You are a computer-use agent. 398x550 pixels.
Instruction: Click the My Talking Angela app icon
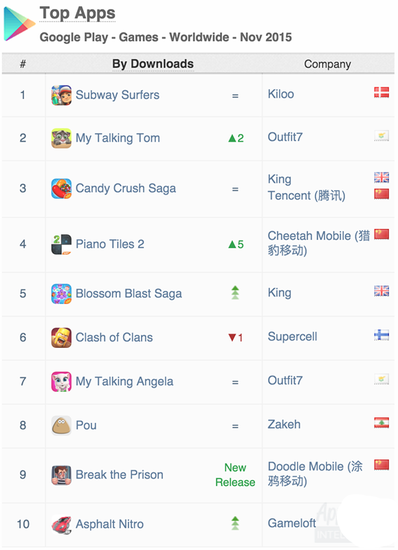[61, 382]
